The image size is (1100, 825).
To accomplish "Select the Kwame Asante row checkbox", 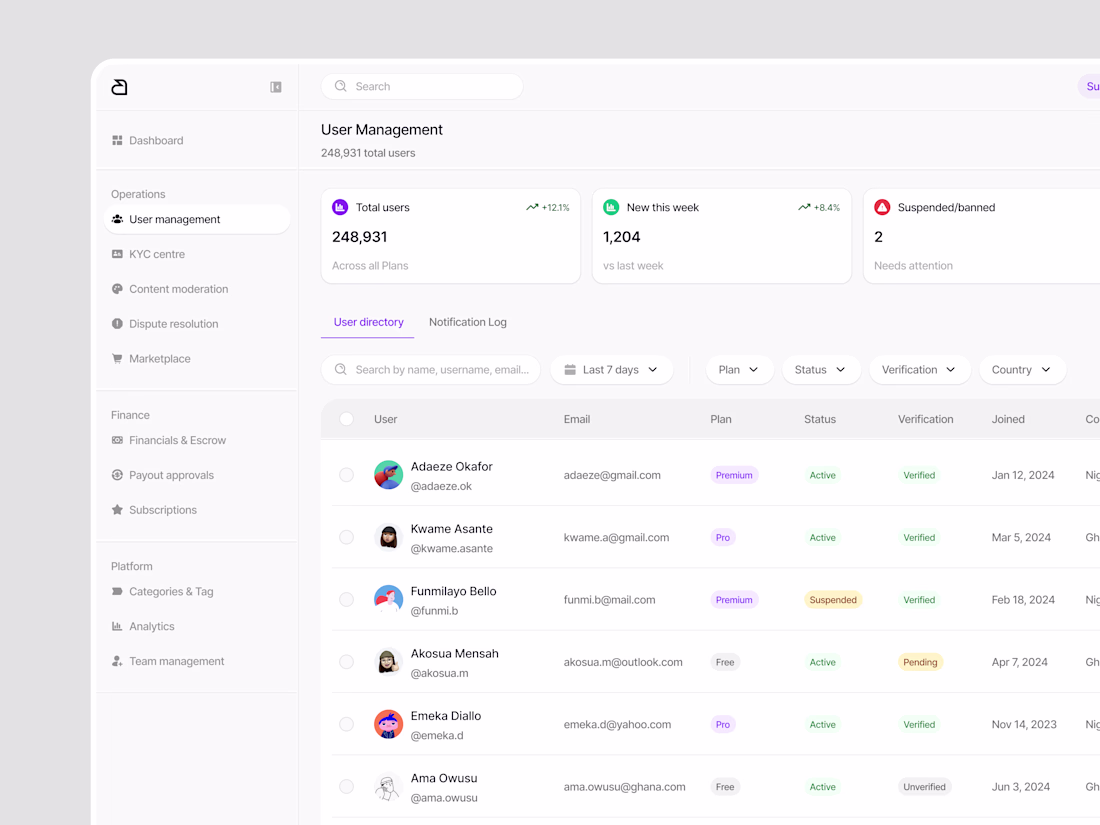I will point(347,537).
